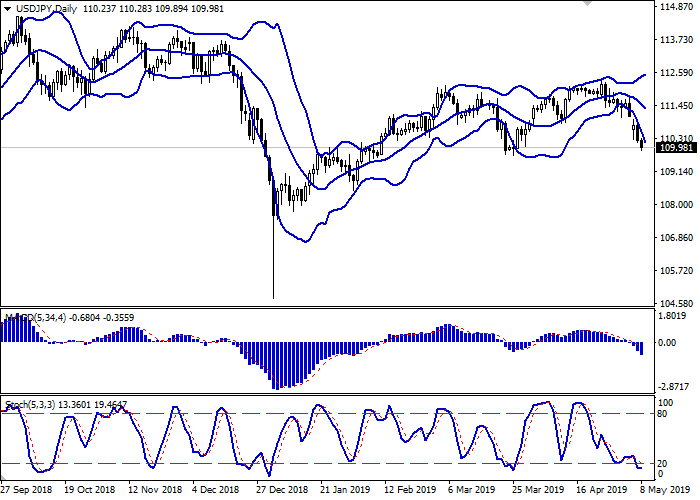Click the 12 Feb 2019 date label
The height and width of the screenshot is (500, 700).
[x=410, y=490]
